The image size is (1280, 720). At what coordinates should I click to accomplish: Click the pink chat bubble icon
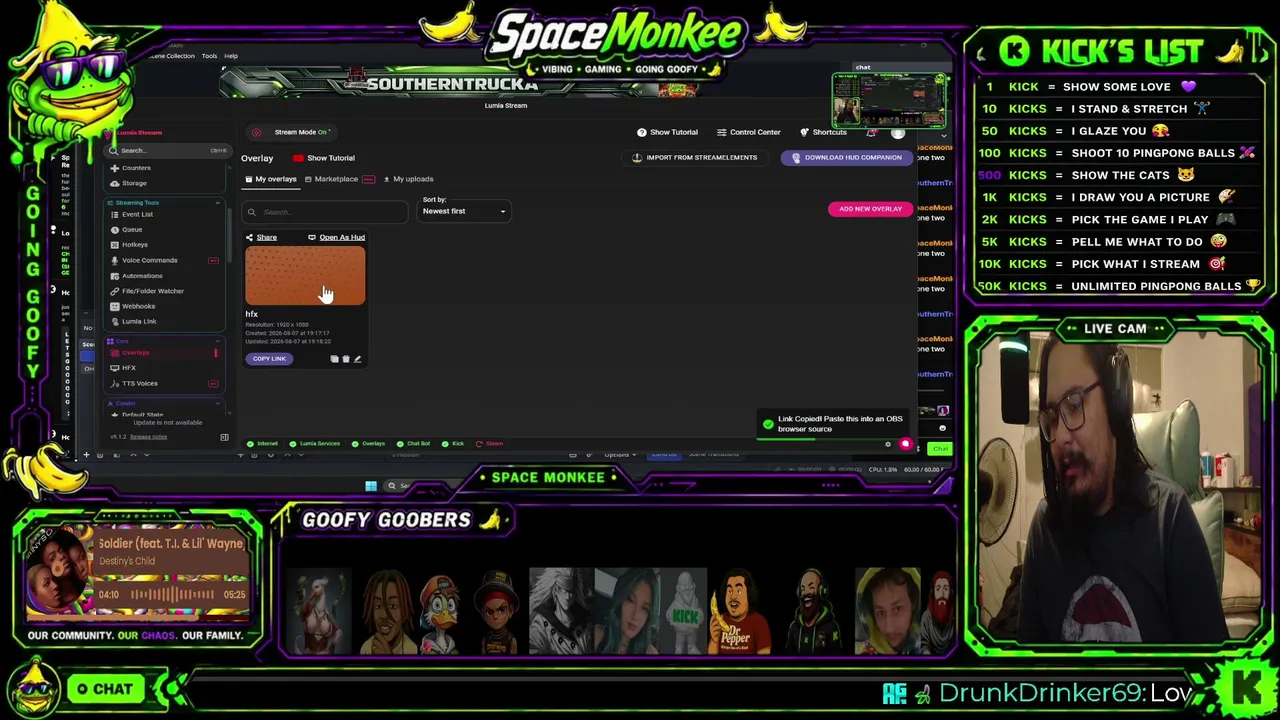coord(905,444)
